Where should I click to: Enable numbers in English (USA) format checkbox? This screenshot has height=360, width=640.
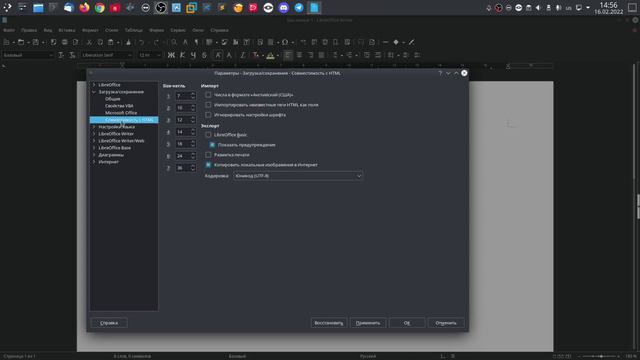pos(208,95)
